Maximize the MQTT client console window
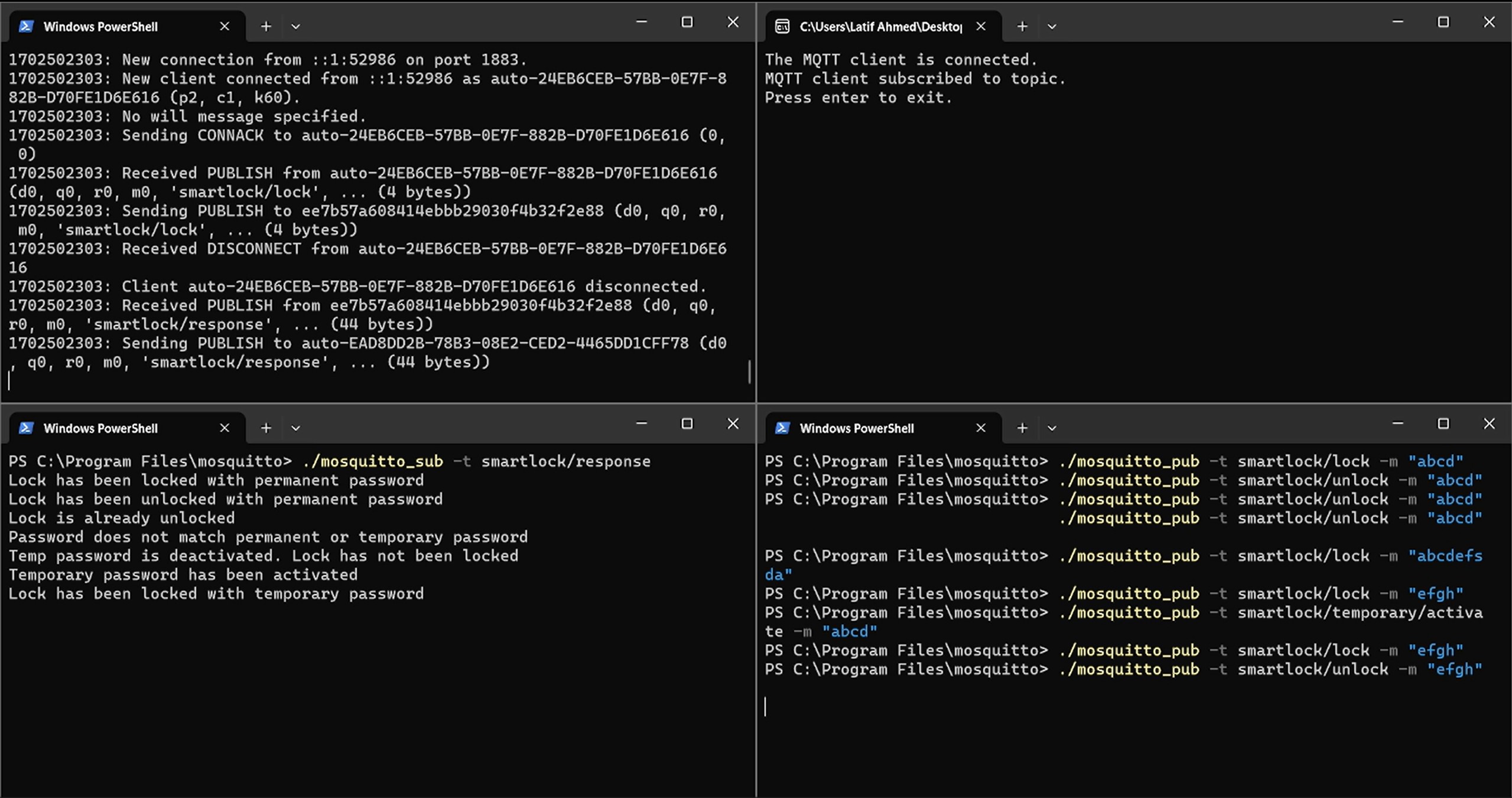Viewport: 1512px width, 798px height. coord(1443,22)
